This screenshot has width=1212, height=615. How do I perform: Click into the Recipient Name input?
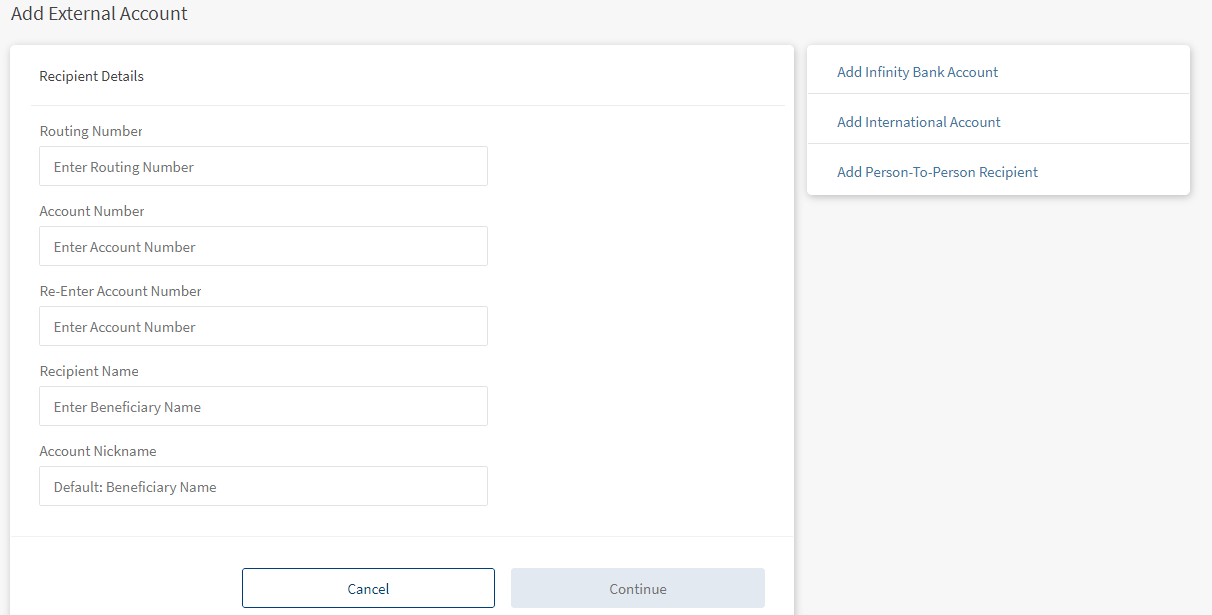(263, 406)
